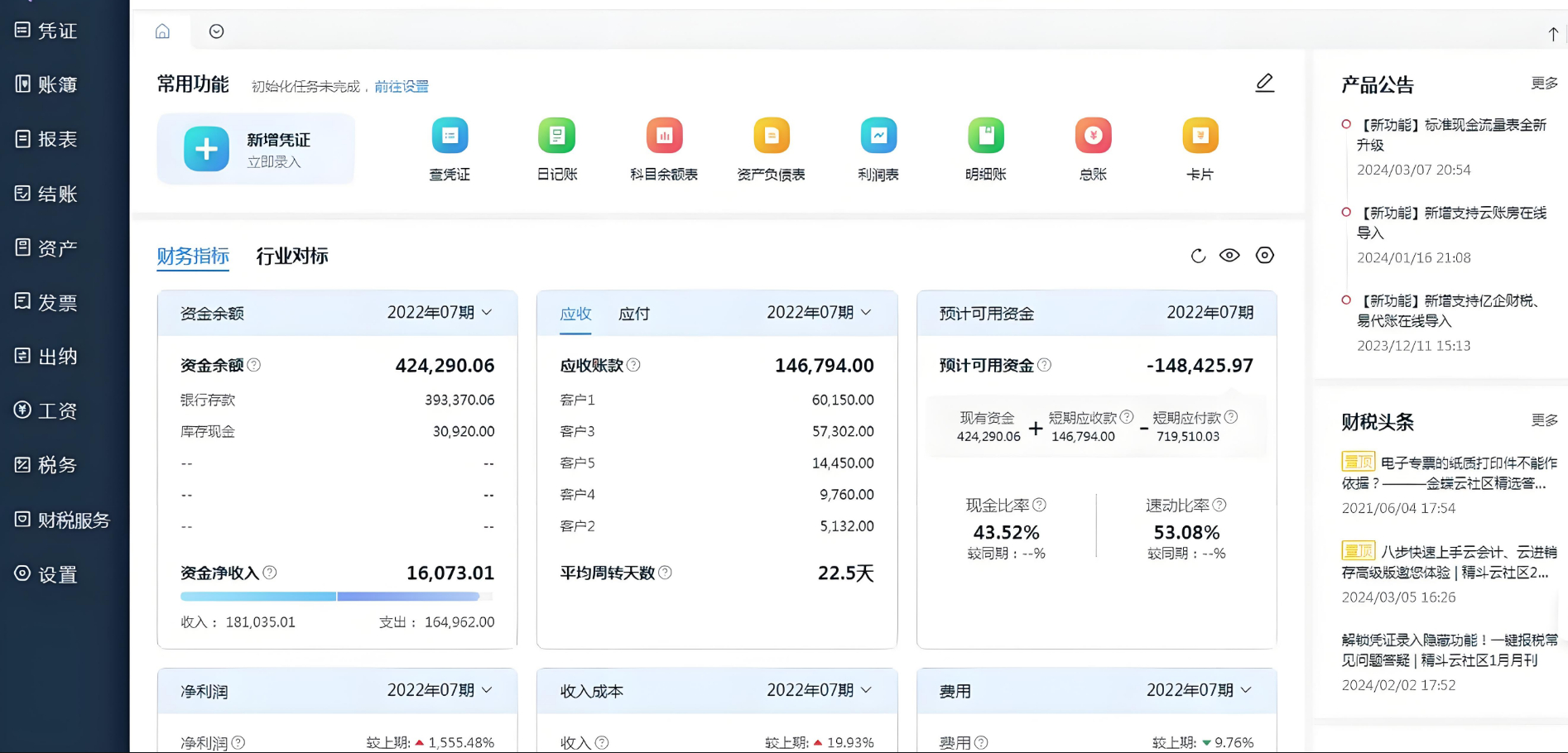Open the 标准现金流量表全新升级 announcement
The image size is (1568, 753).
1452,135
